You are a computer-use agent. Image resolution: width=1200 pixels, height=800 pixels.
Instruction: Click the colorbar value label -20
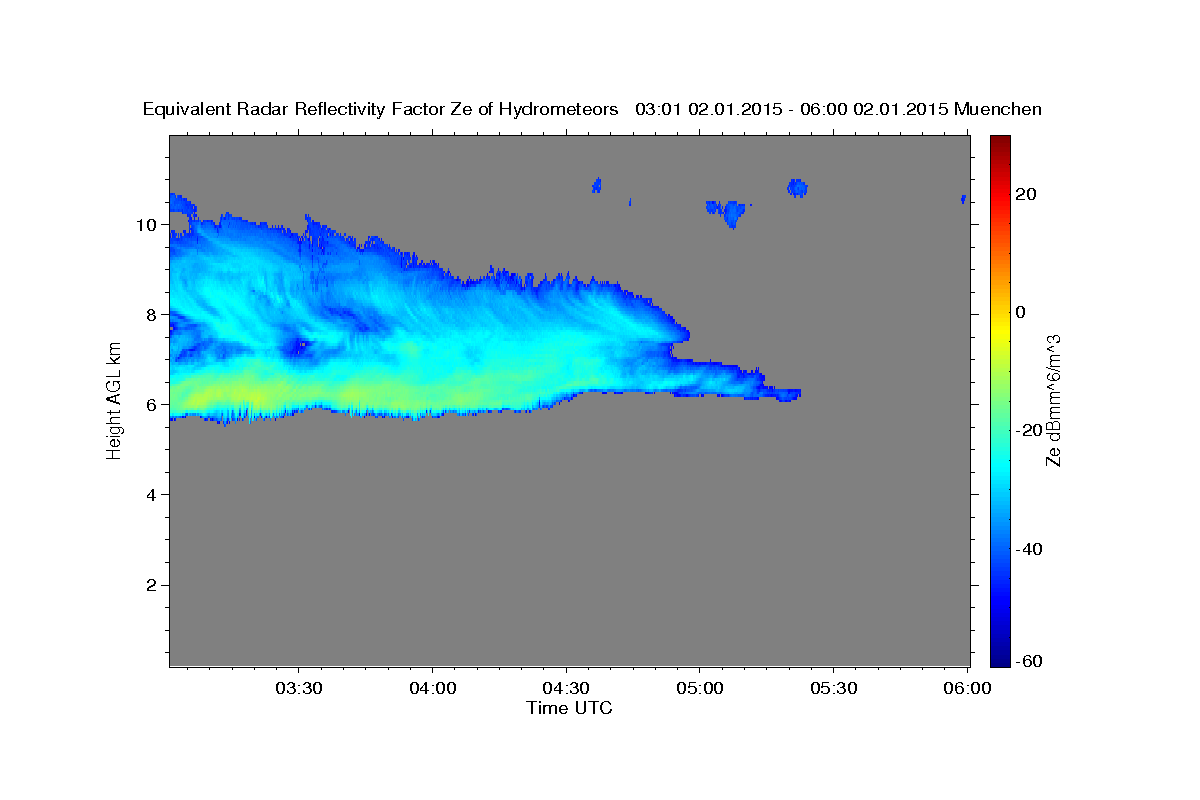coord(1028,430)
